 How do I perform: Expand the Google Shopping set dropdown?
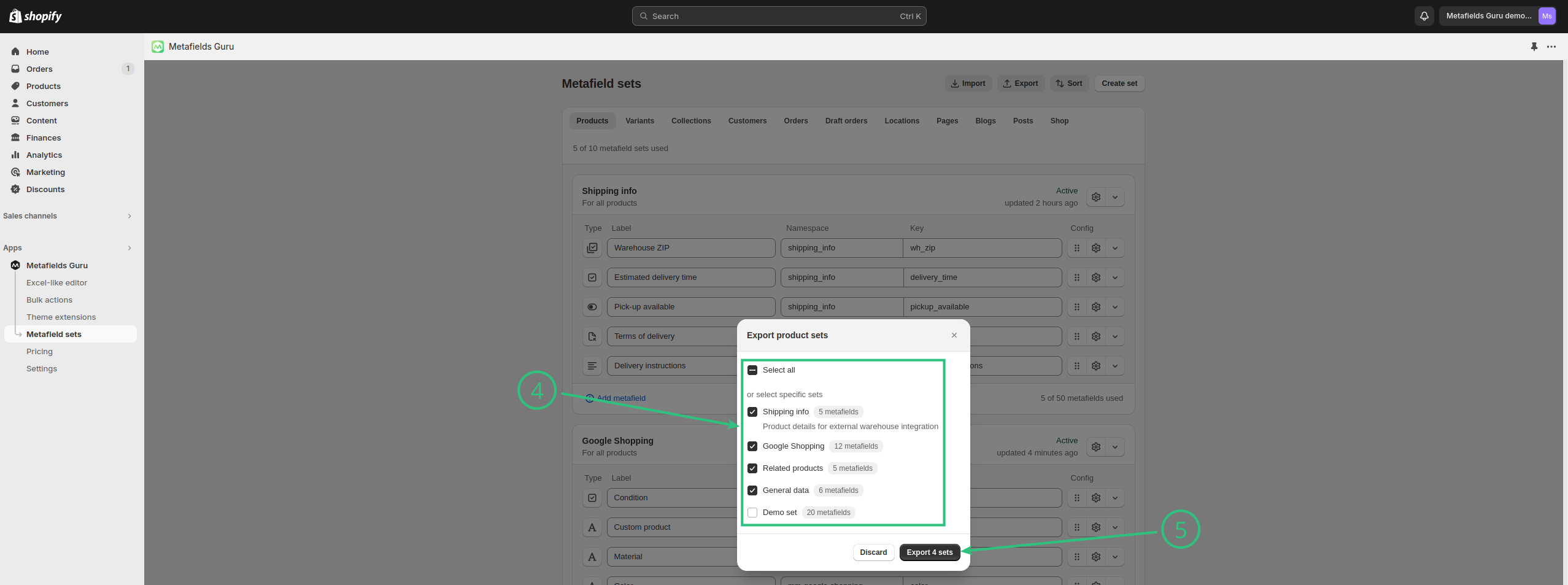[x=1114, y=447]
